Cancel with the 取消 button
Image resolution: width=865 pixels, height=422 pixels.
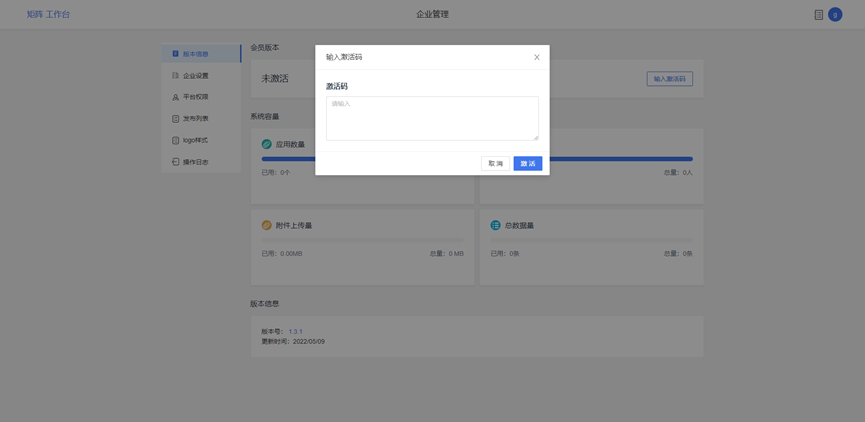(x=495, y=164)
